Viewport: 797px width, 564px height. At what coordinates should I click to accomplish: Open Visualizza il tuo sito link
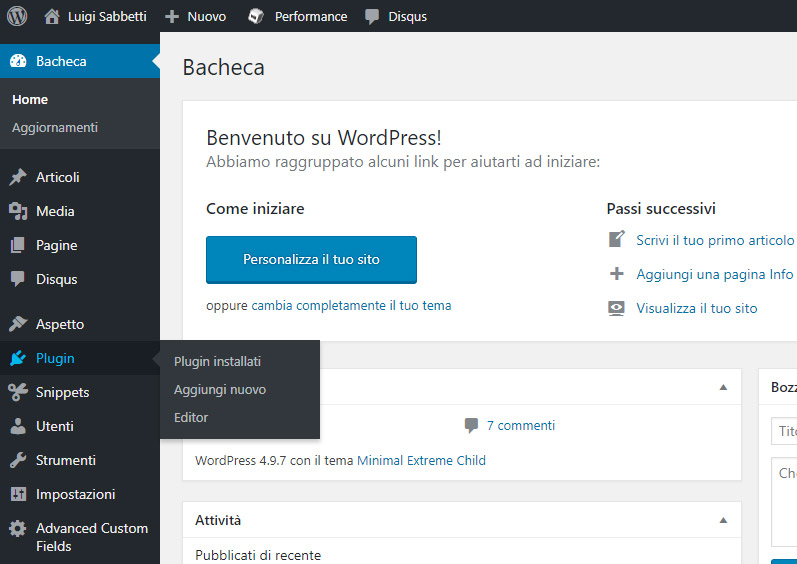click(696, 308)
